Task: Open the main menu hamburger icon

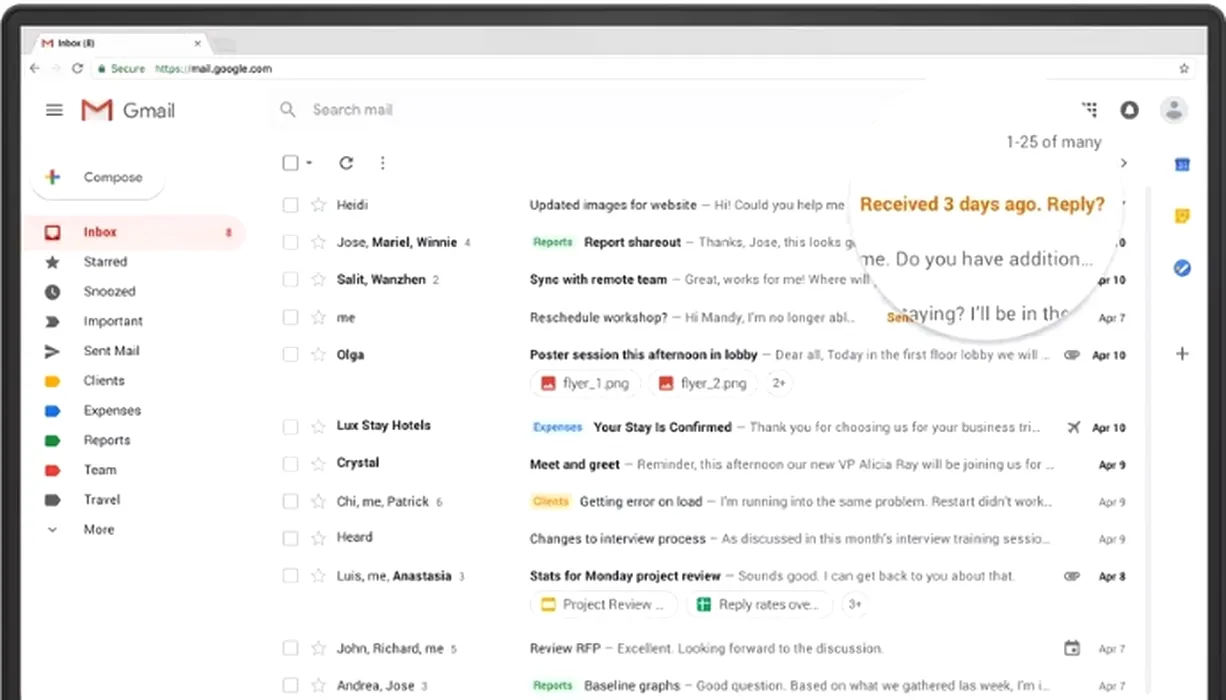Action: point(55,110)
